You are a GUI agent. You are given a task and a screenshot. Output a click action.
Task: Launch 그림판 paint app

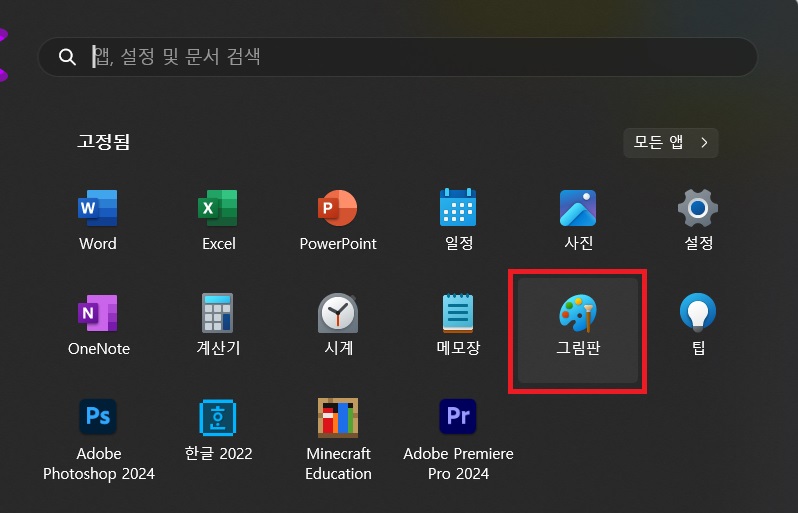click(578, 330)
